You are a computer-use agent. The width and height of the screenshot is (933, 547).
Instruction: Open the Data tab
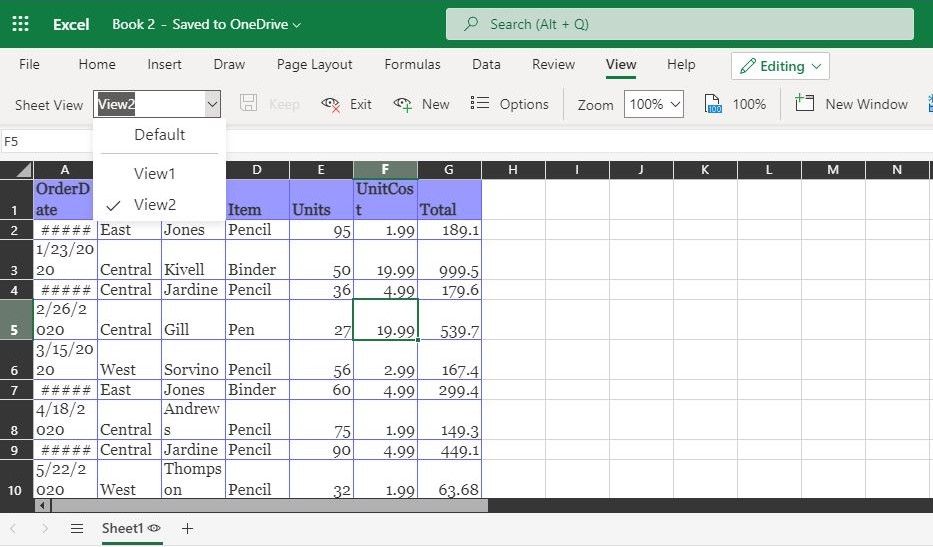tap(486, 64)
